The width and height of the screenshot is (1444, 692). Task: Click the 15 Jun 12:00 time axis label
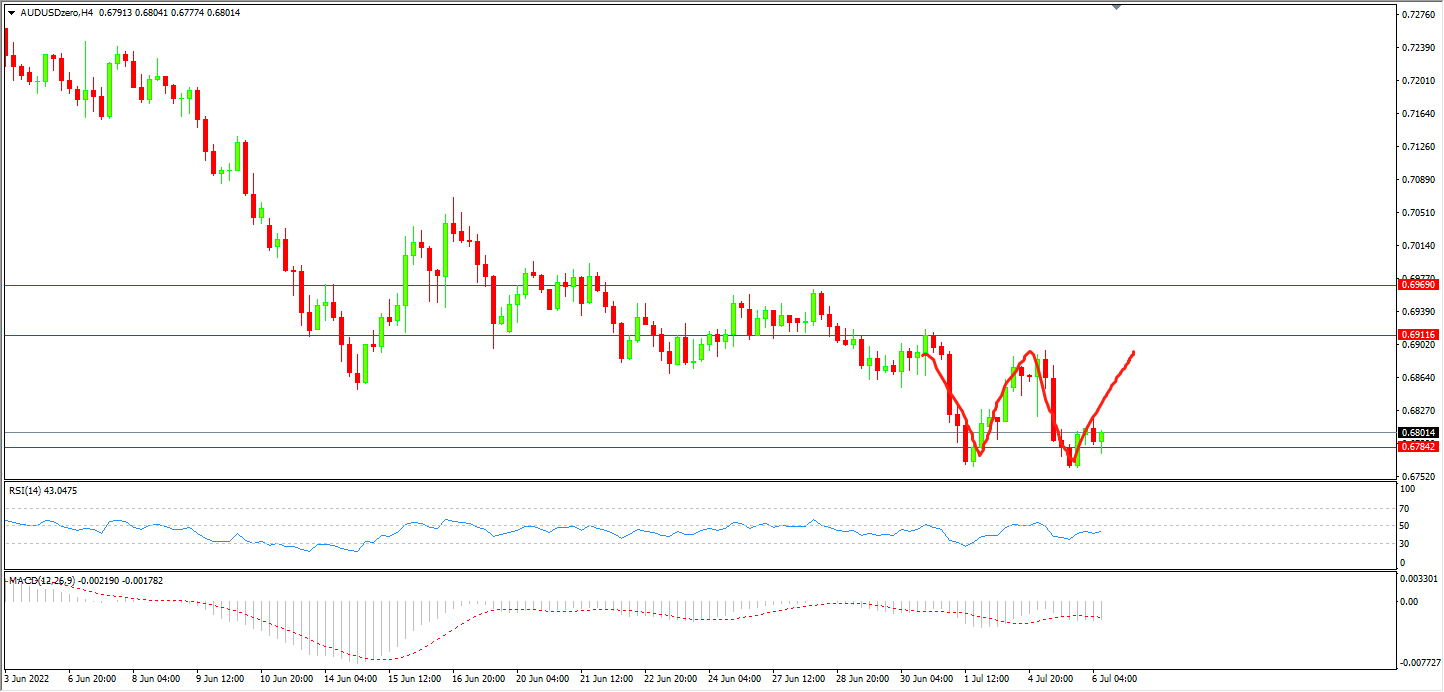tap(413, 679)
